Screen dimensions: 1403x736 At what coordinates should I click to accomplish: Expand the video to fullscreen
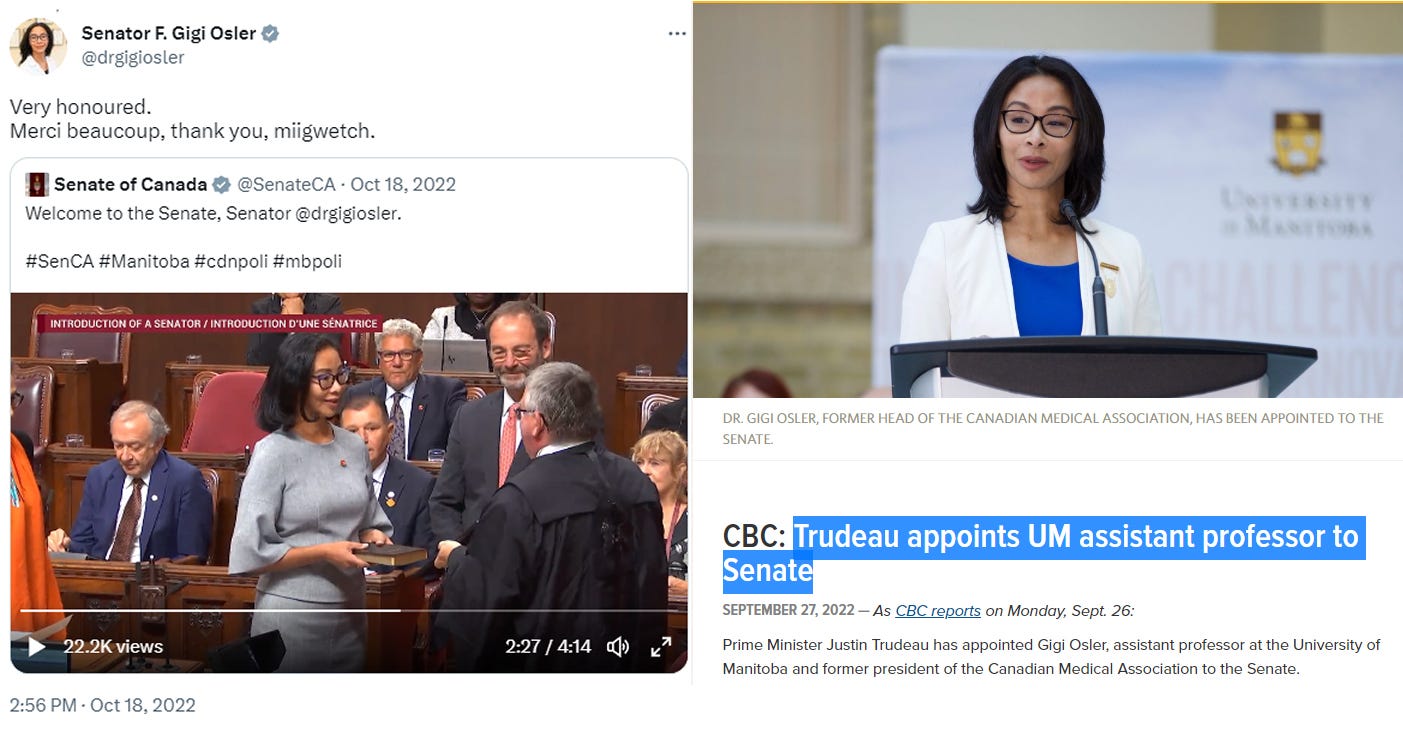(x=661, y=647)
